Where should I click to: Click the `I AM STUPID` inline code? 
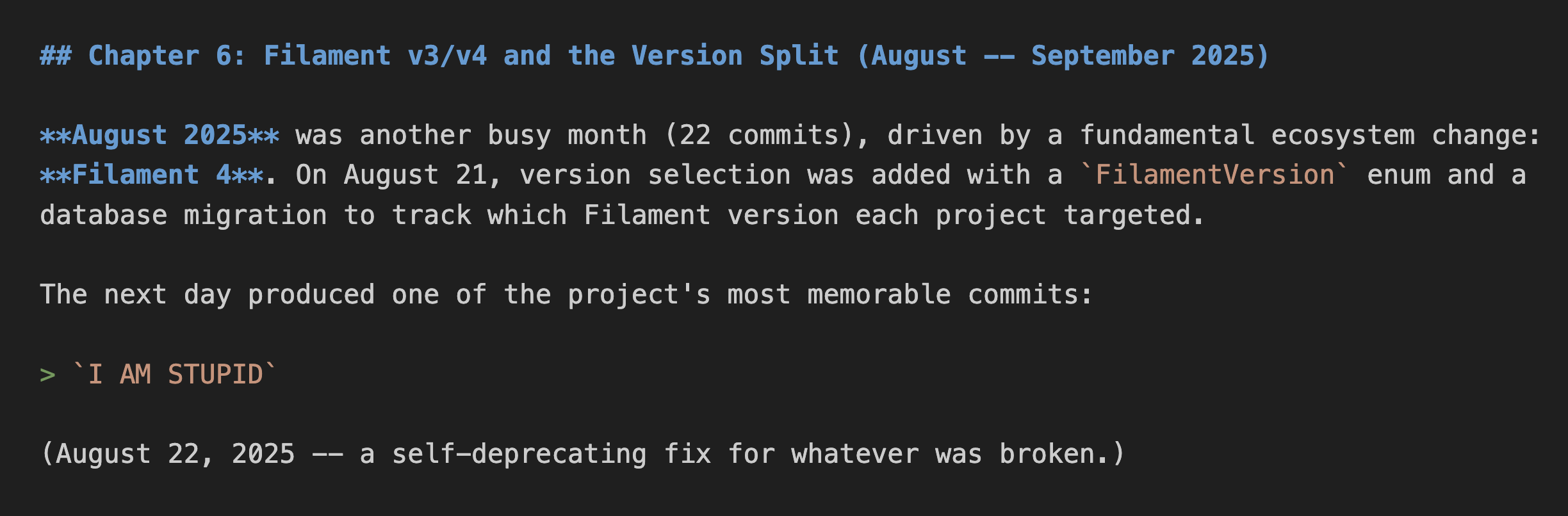tap(175, 375)
